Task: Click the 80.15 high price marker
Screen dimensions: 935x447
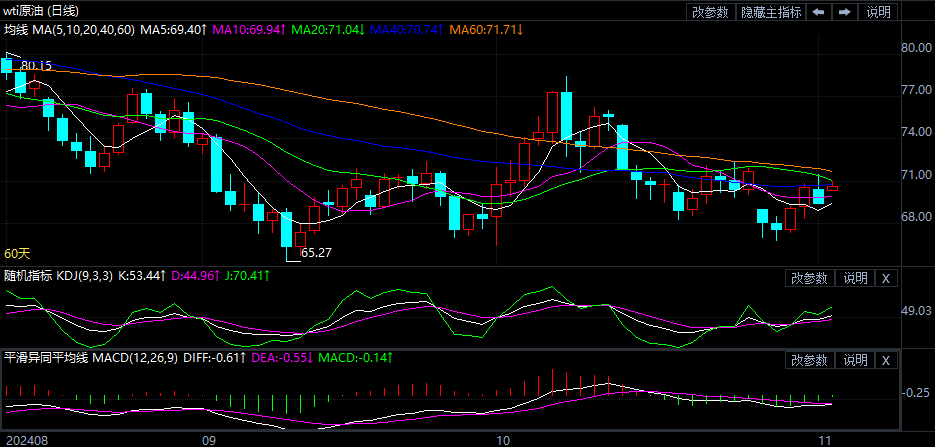Action: (x=36, y=65)
